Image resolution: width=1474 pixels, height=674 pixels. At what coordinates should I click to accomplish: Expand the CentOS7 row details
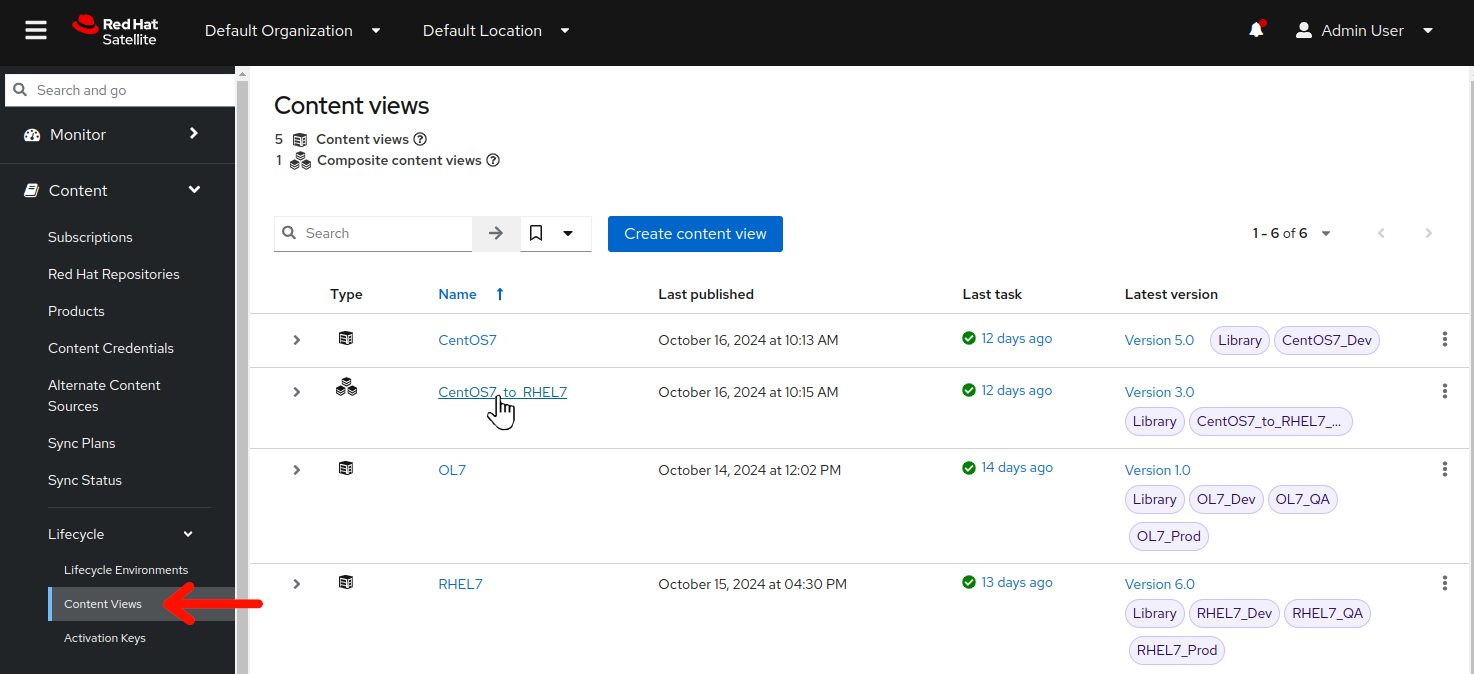point(296,340)
